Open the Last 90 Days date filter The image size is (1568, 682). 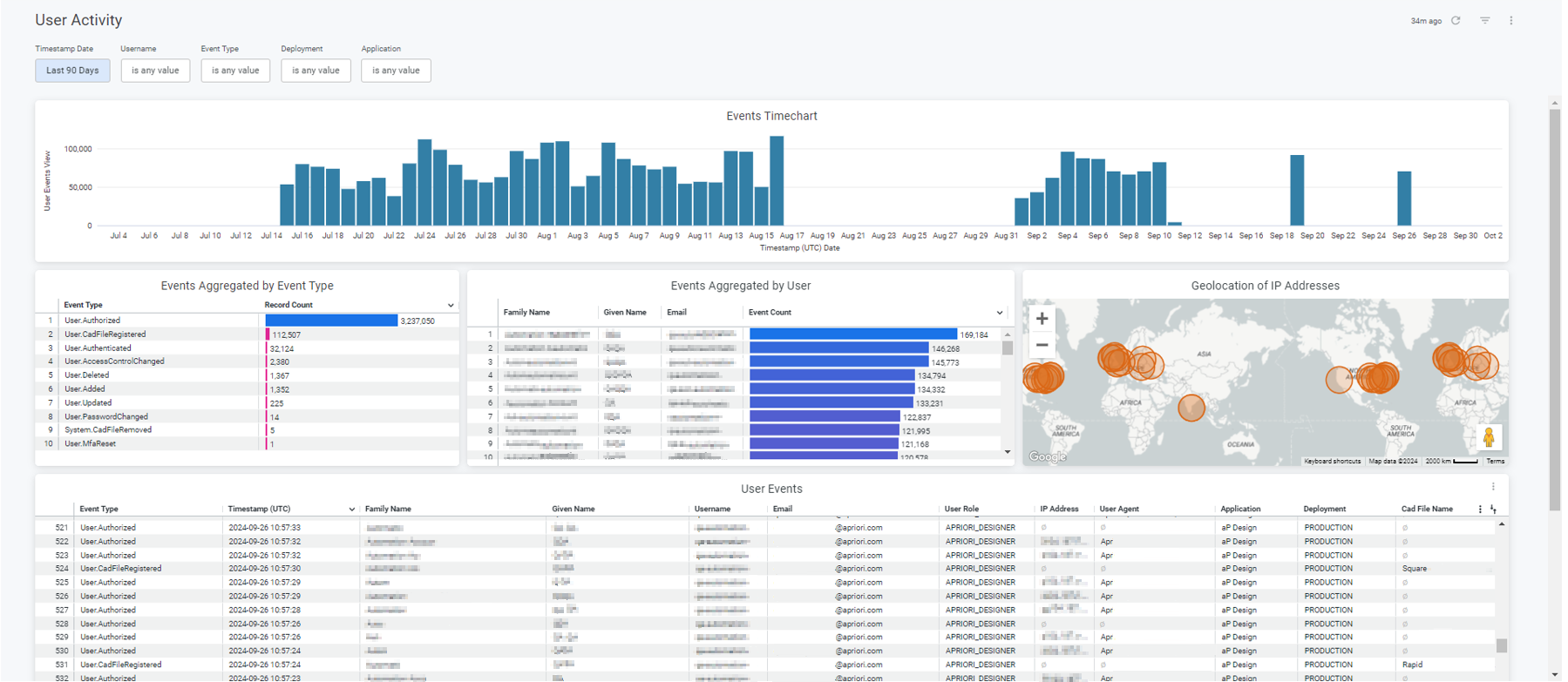(x=72, y=71)
